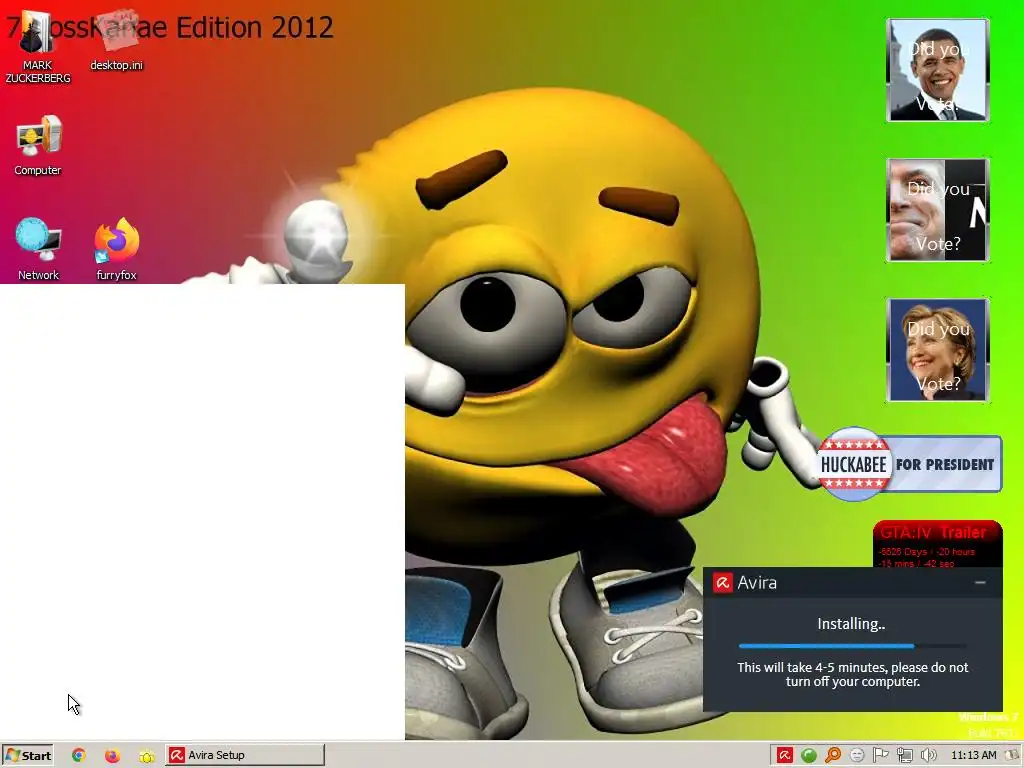The height and width of the screenshot is (768, 1024).
Task: Click the 'This will take 4-5 minutes' message
Action: point(852,675)
